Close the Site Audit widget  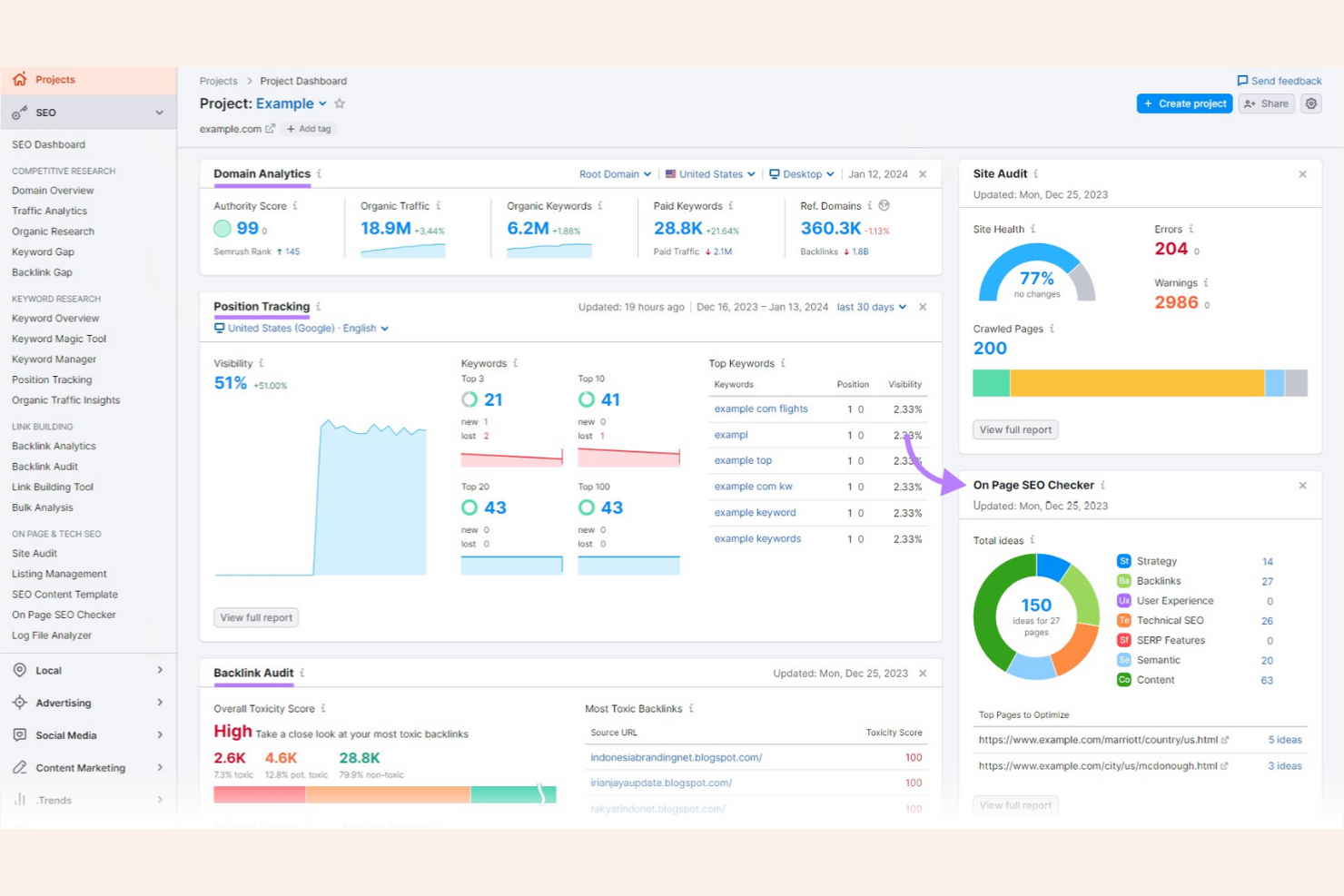click(x=1302, y=174)
